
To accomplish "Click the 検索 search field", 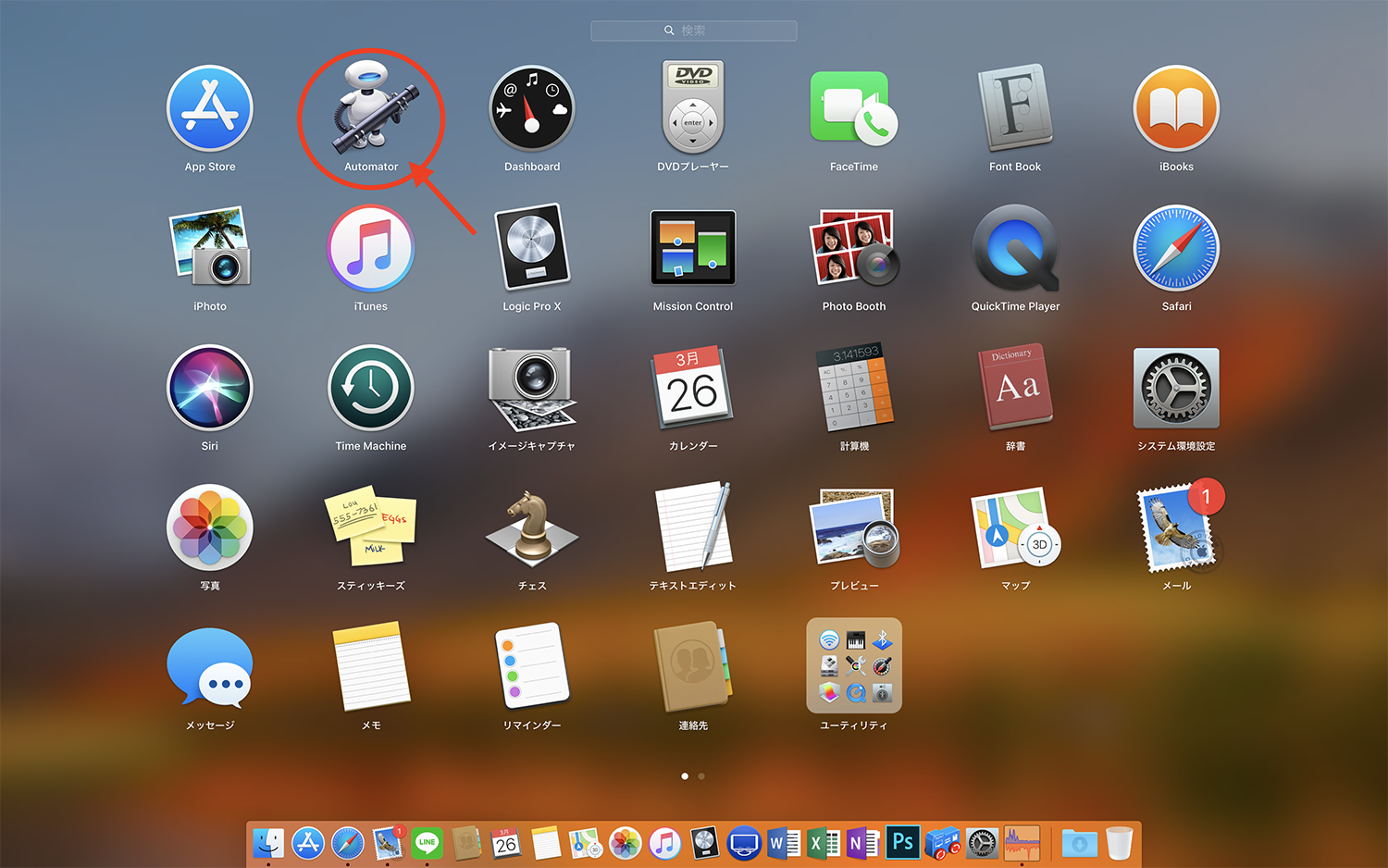I will tap(694, 31).
